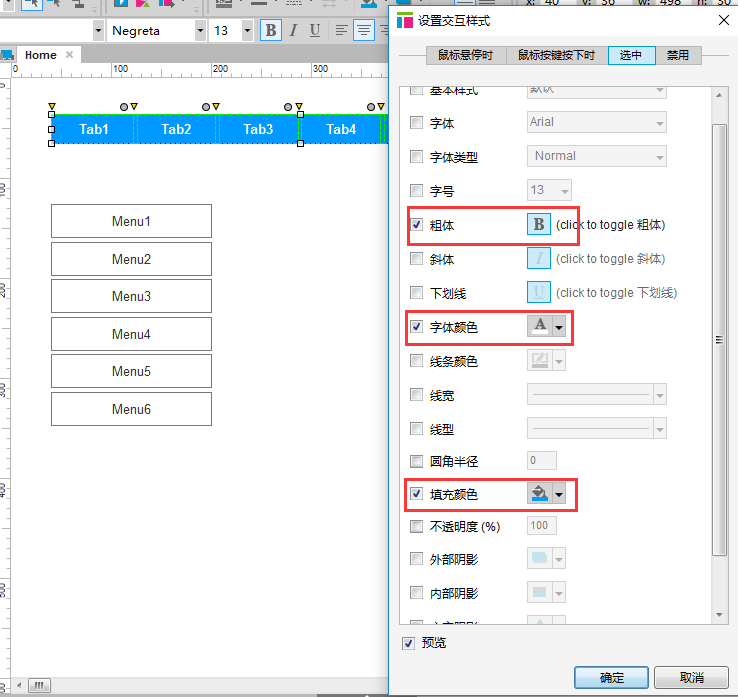Close the 设置交互样式 dialog
738x697 pixels.
tap(723, 20)
